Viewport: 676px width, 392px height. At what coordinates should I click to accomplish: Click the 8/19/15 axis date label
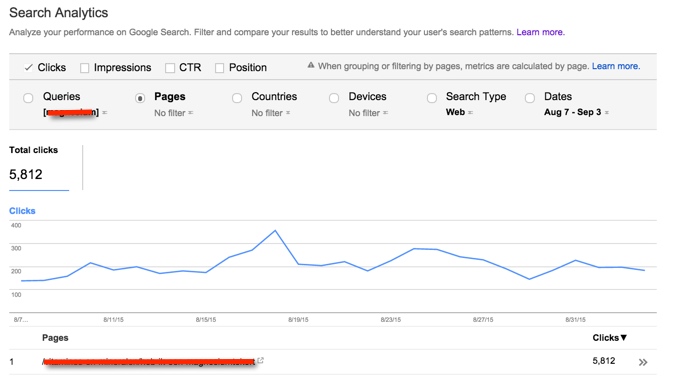tap(298, 320)
